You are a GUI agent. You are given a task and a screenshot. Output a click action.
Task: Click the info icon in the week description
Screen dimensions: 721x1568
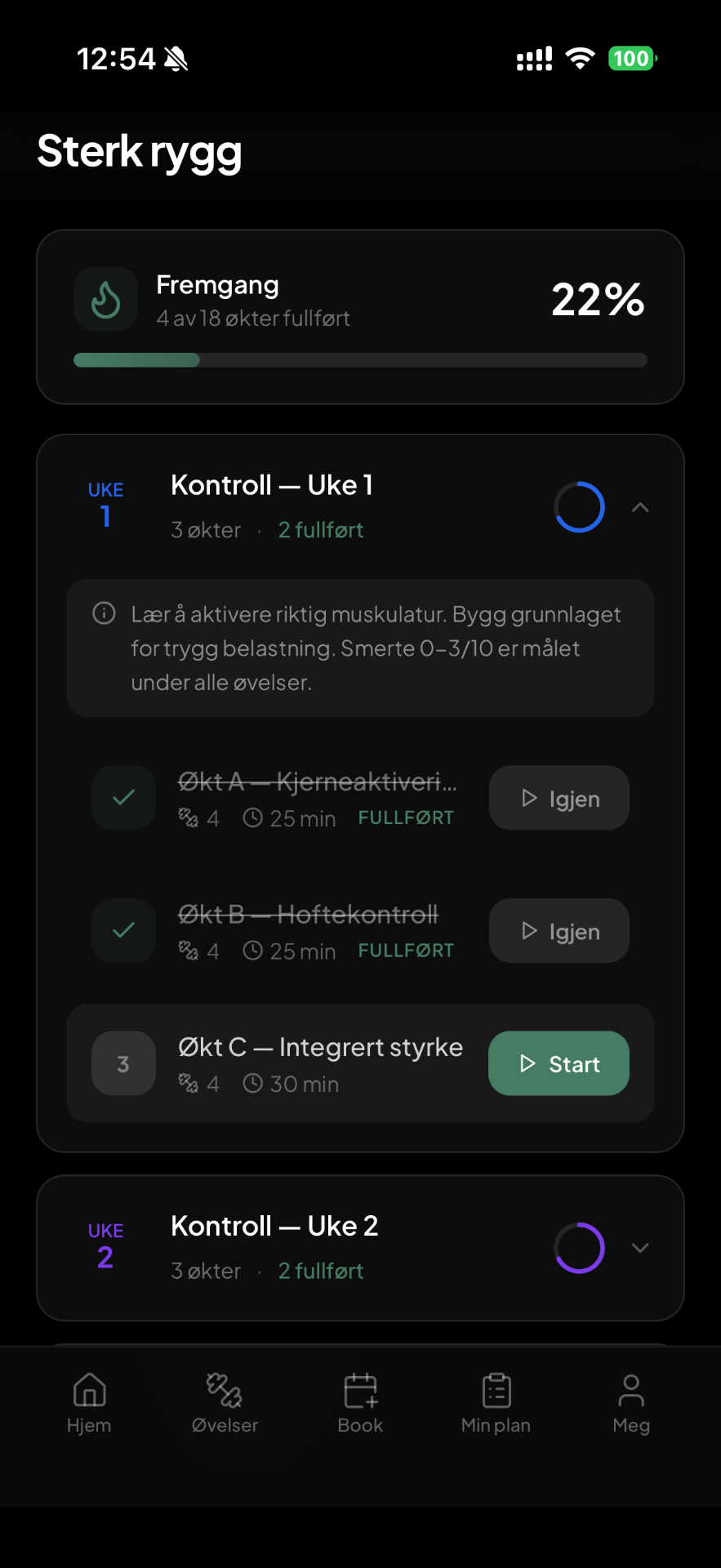coord(104,613)
